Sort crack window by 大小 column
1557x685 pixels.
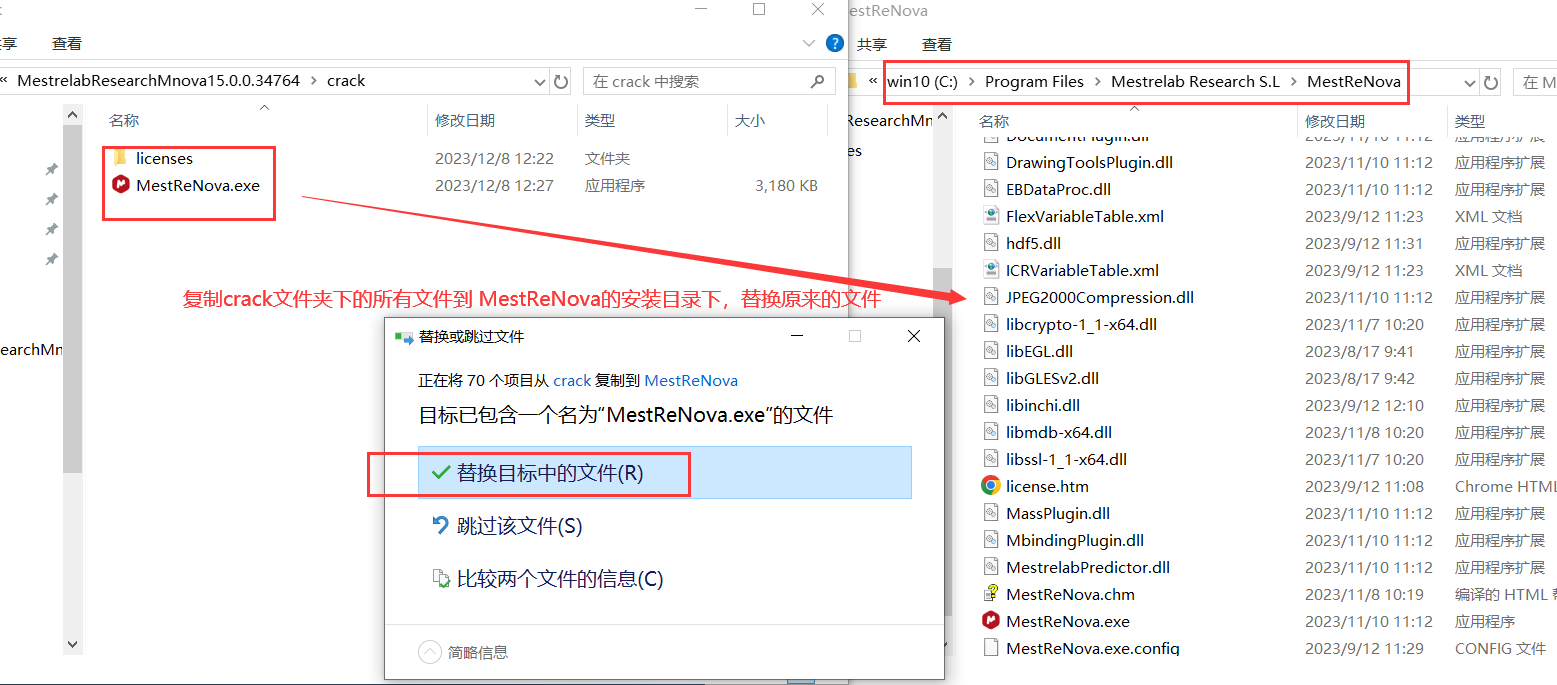pyautogui.click(x=750, y=120)
